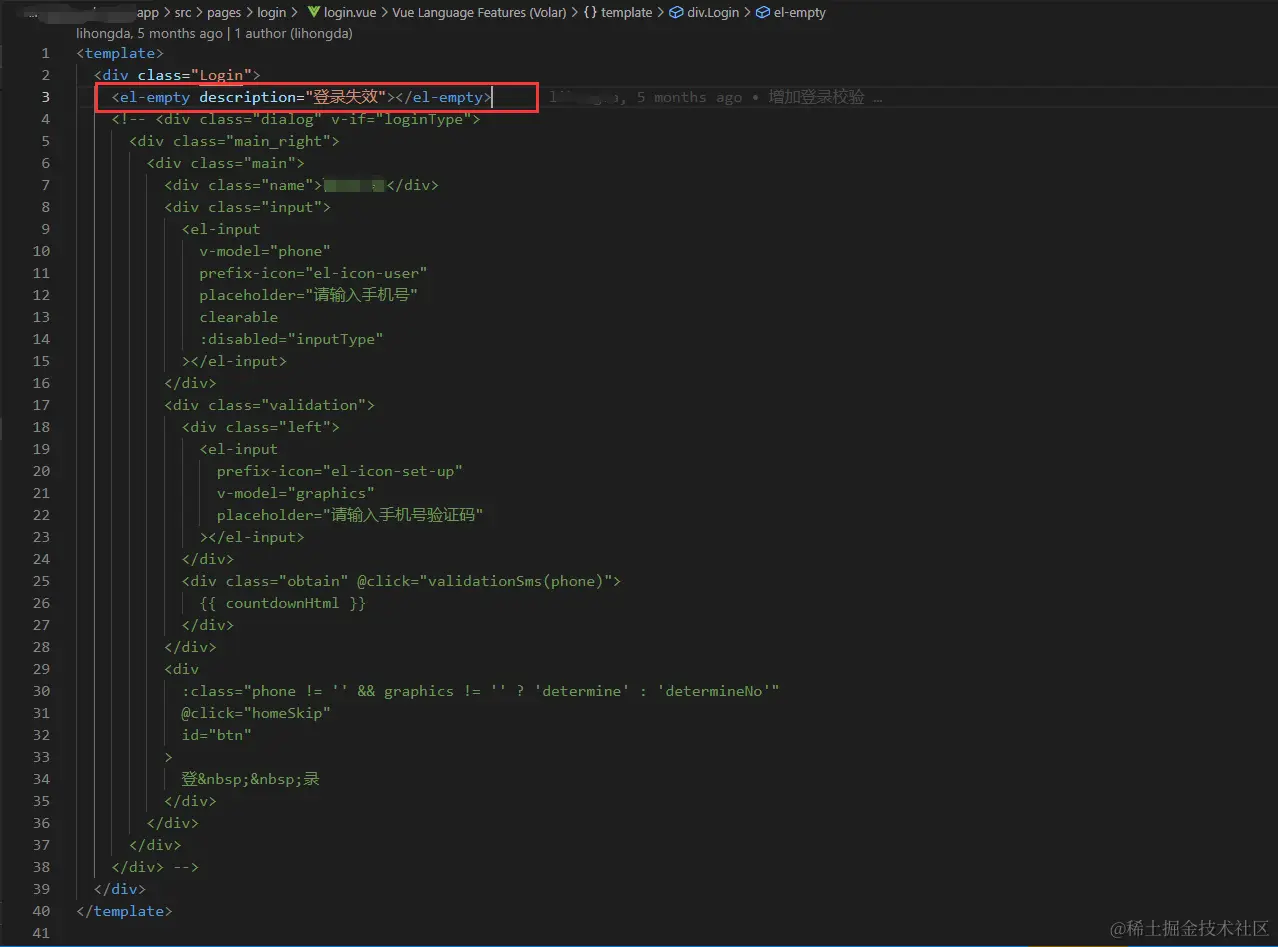The height and width of the screenshot is (947, 1278).
Task: Open the el-empty symbol breadcrumb
Action: click(800, 13)
